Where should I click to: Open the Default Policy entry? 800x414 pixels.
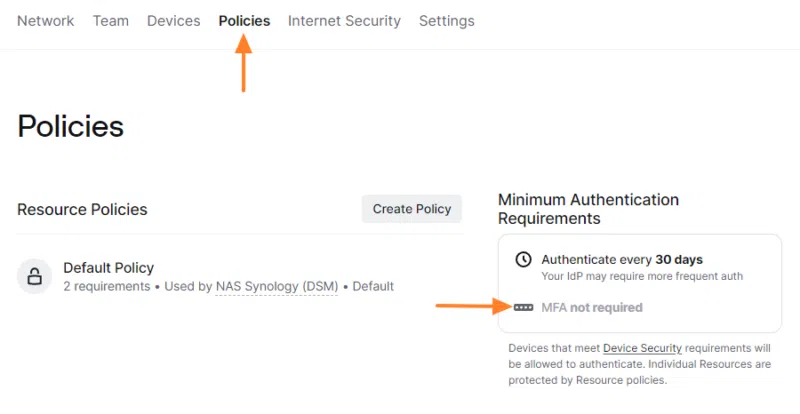[109, 267]
